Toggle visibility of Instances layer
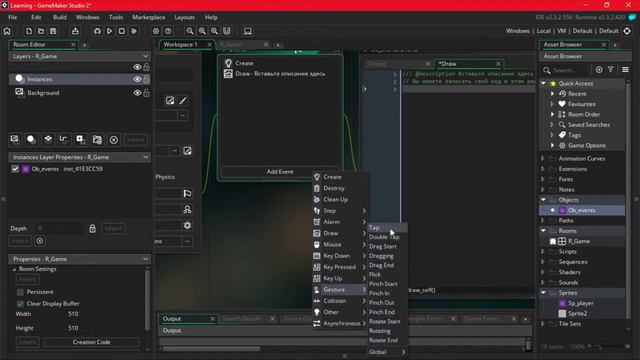640x360 pixels. point(137,79)
